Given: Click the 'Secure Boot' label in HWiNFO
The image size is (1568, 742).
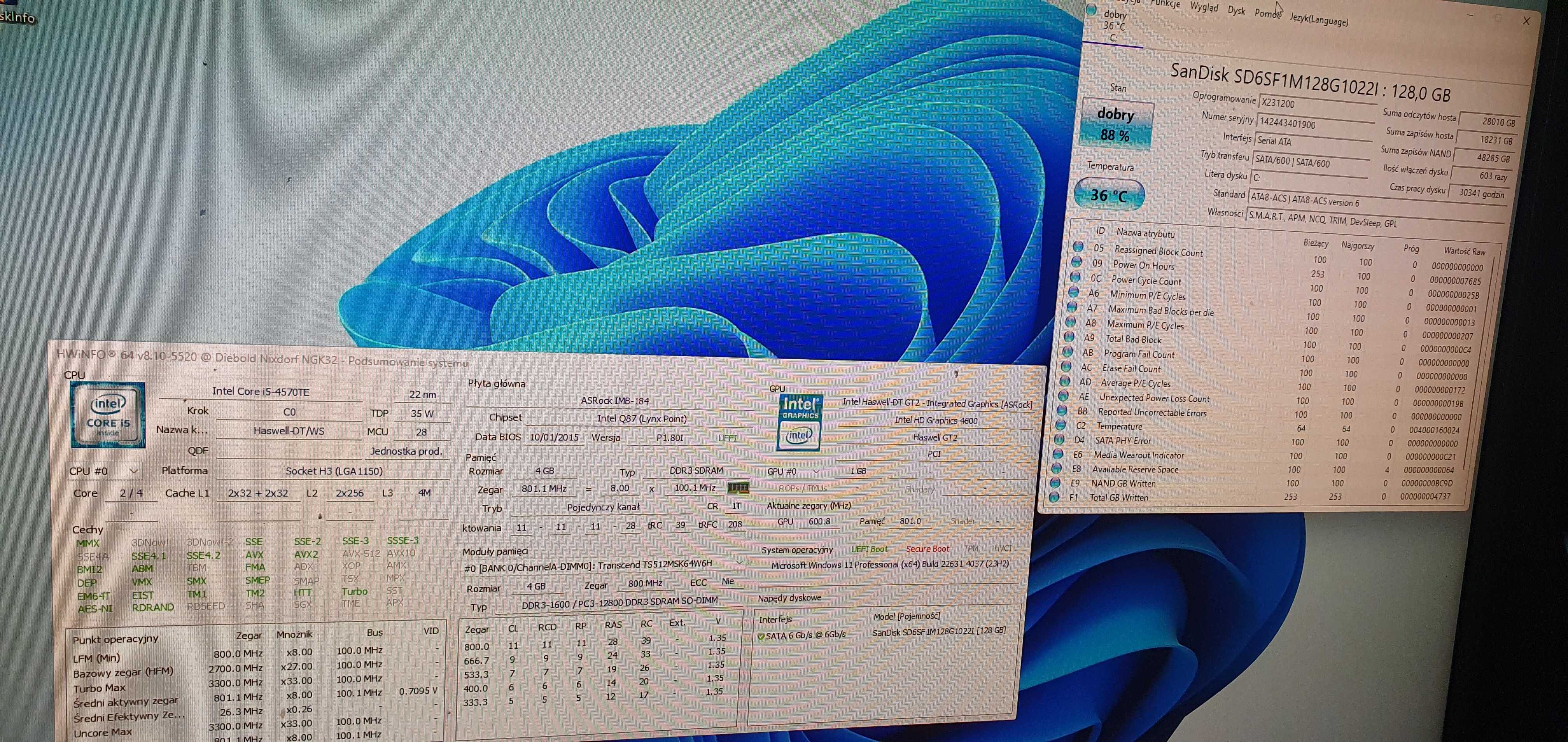Looking at the screenshot, I should coord(927,549).
